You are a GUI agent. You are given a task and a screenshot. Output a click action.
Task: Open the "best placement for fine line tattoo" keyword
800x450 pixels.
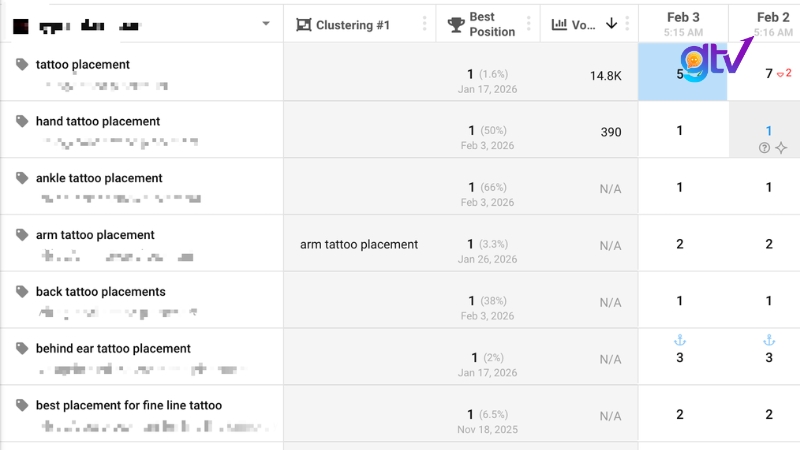[128, 405]
